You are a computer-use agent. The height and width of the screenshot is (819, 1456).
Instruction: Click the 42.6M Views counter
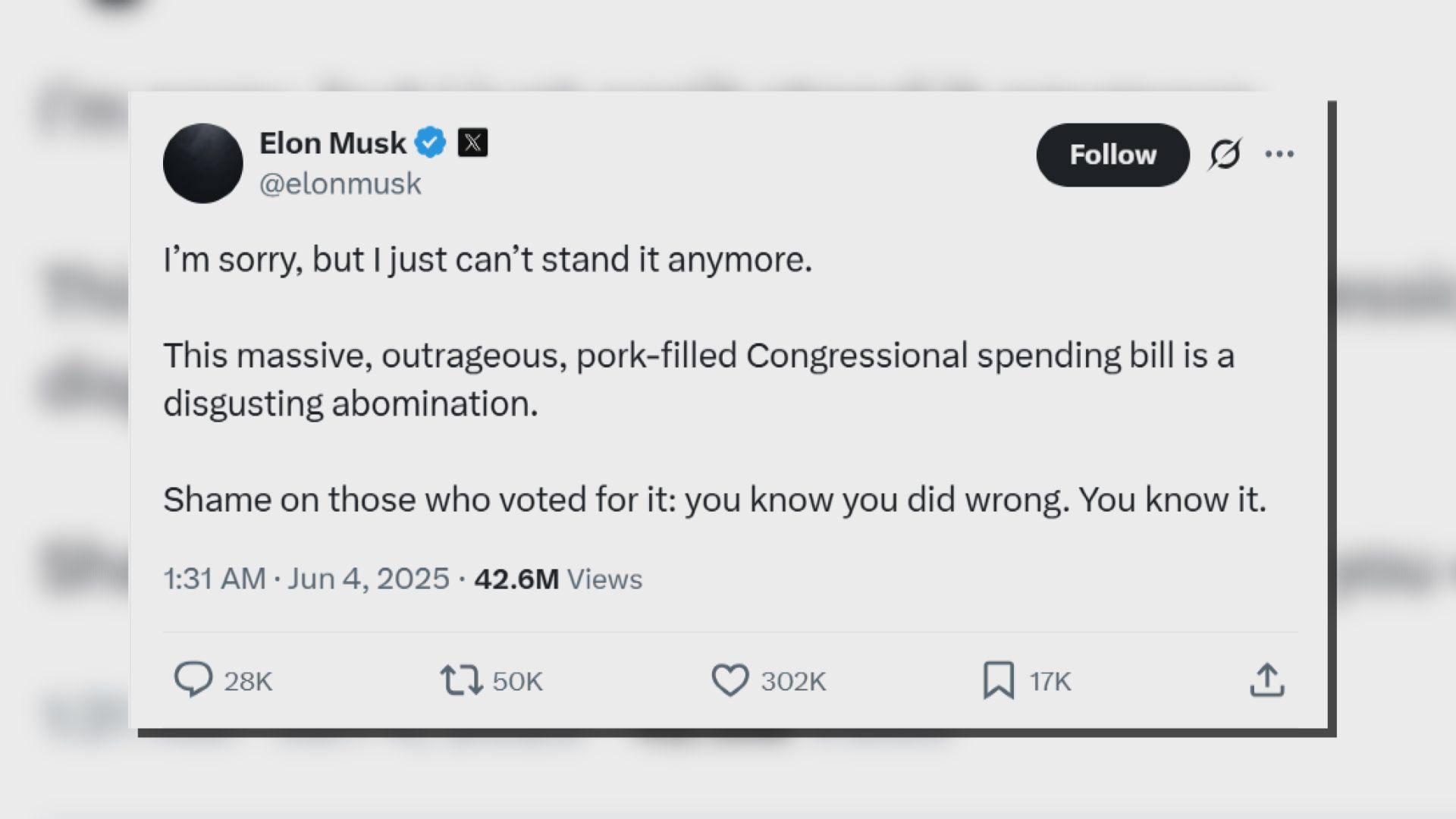(x=558, y=579)
